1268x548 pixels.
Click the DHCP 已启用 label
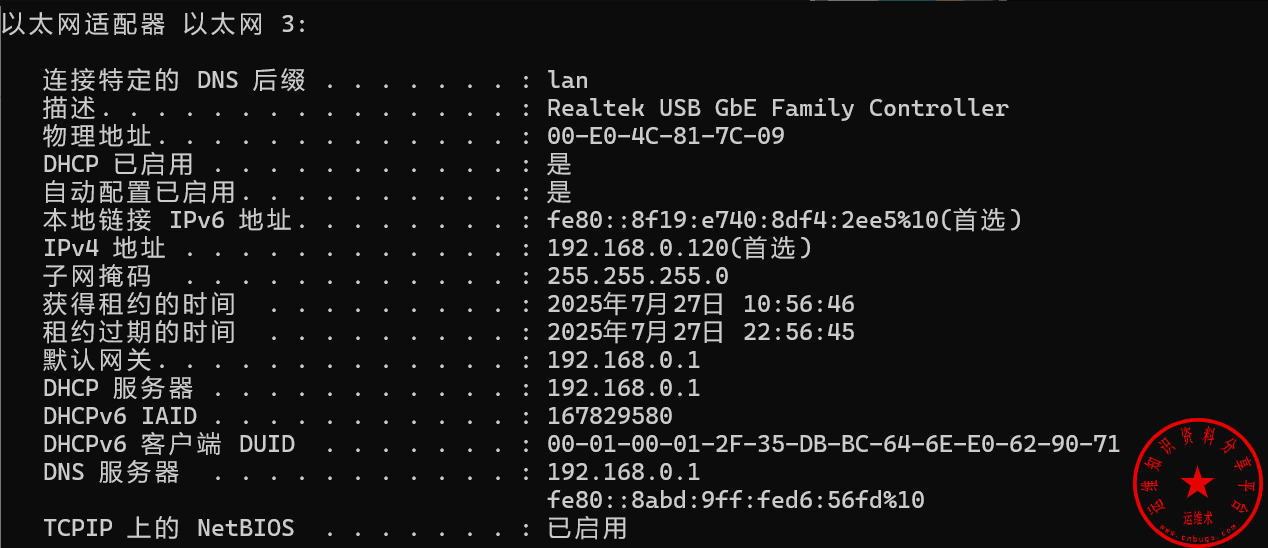(118, 164)
